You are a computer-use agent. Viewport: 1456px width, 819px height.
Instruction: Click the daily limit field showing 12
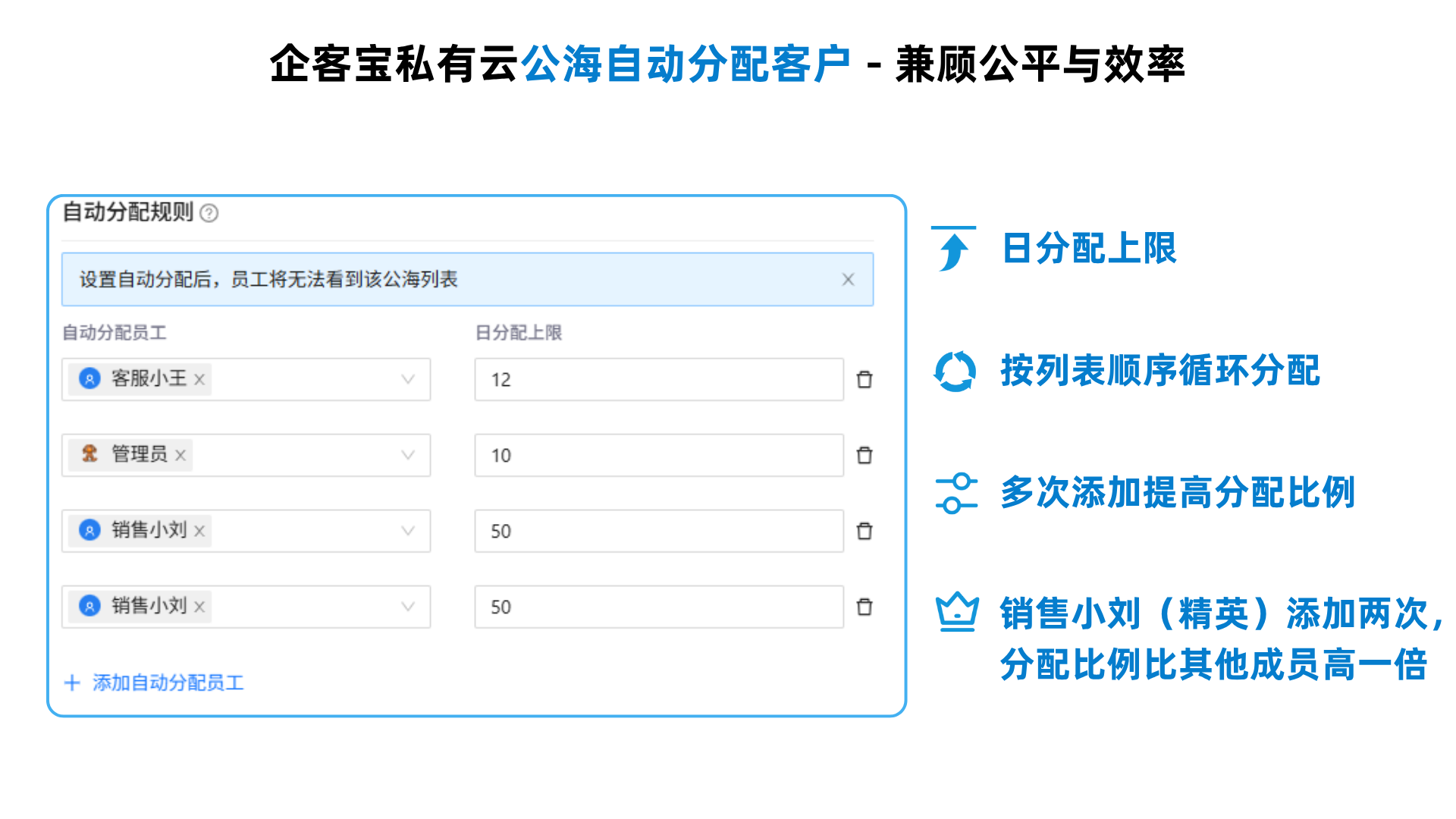coord(658,379)
